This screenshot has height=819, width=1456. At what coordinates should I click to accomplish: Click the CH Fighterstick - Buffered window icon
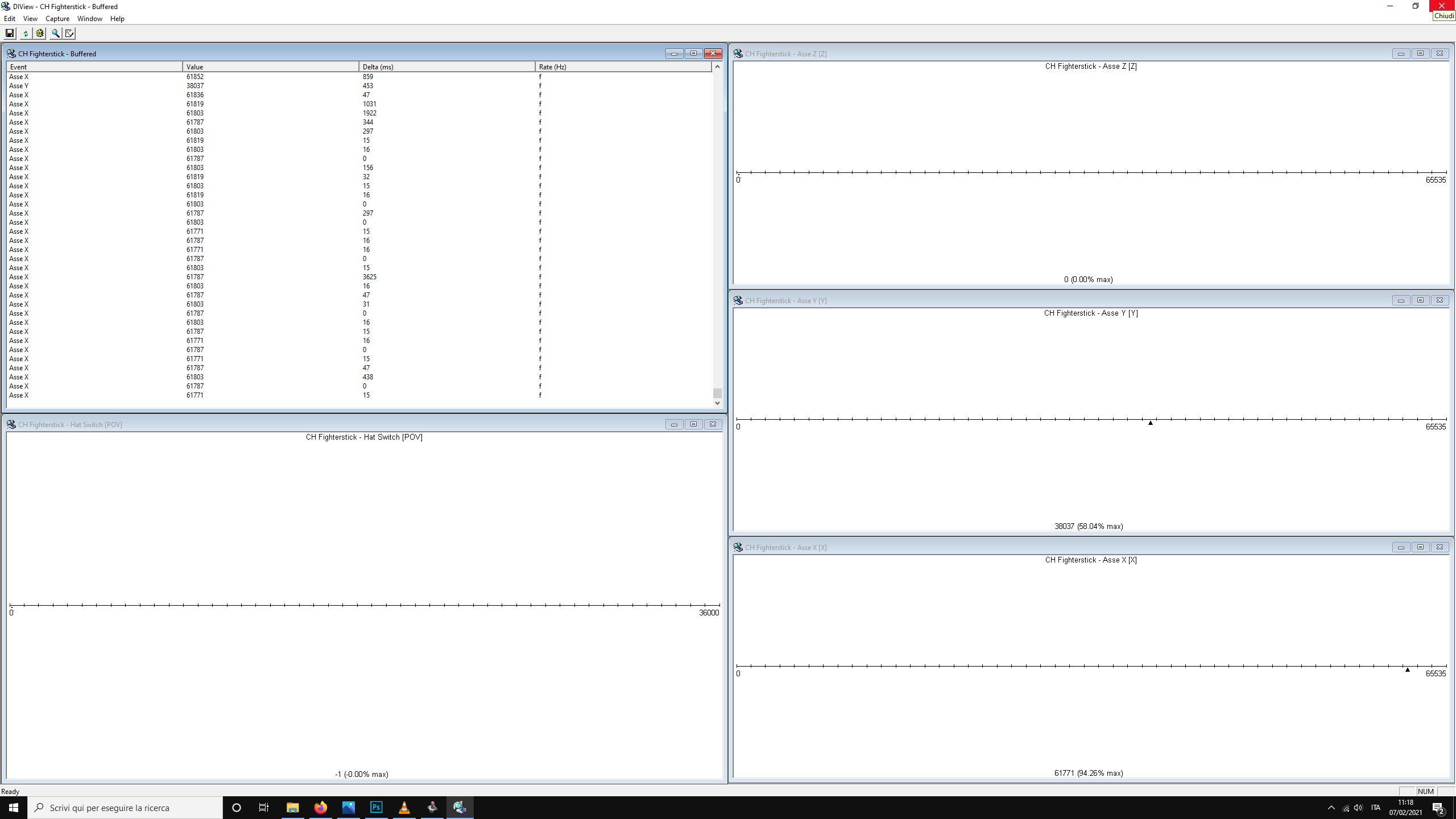click(11, 53)
